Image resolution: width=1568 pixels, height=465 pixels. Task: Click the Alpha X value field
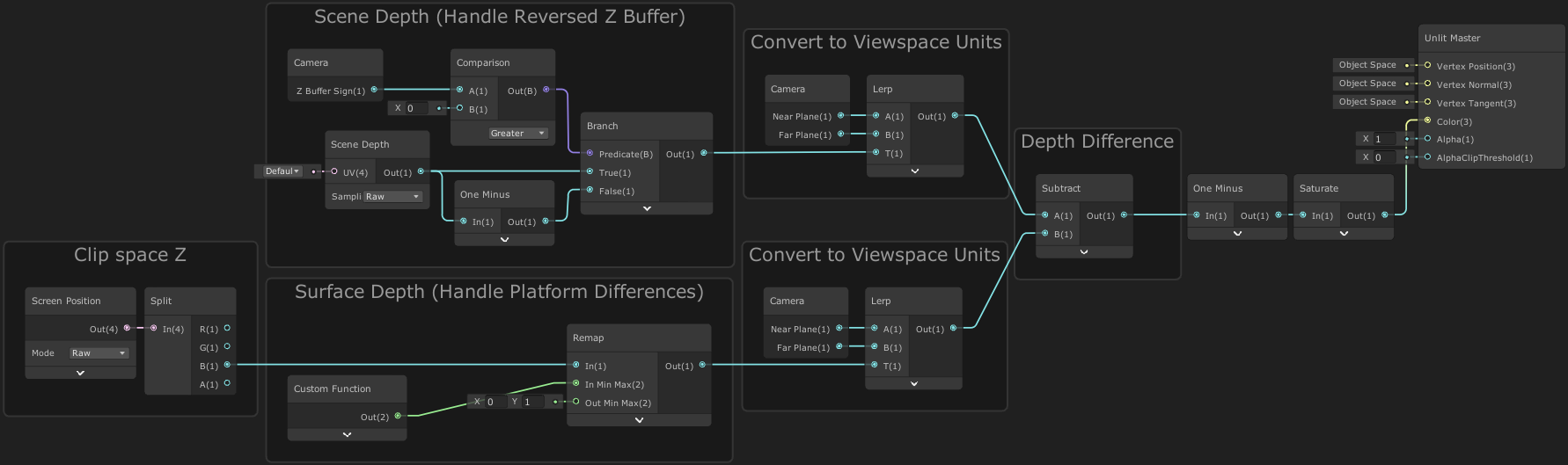1387,139
